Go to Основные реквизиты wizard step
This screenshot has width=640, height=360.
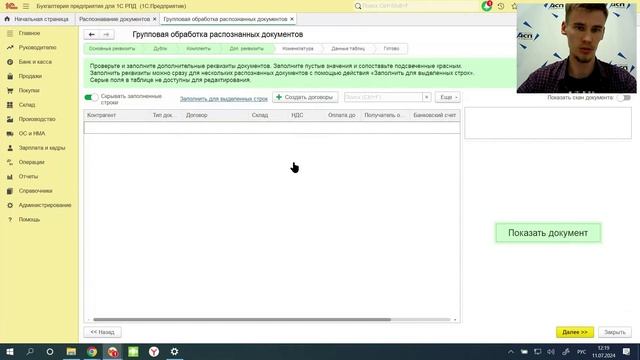click(x=112, y=49)
